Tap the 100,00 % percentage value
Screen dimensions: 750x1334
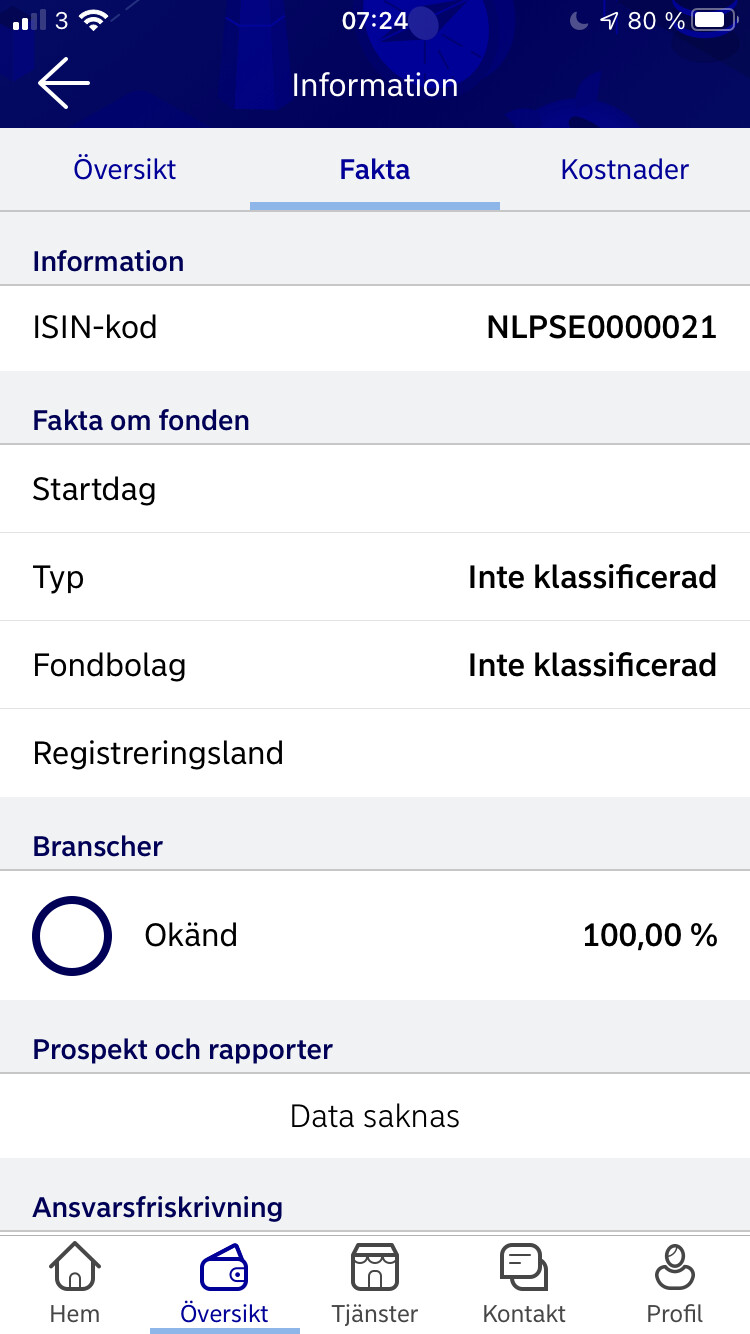(650, 936)
